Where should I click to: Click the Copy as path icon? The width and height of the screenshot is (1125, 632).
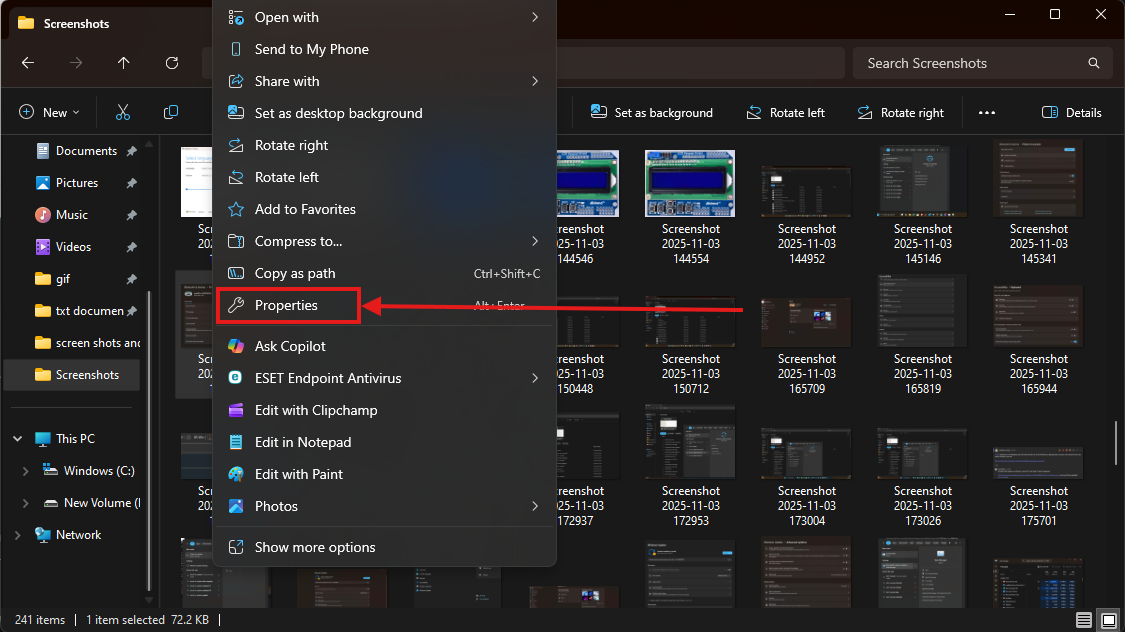click(x=235, y=273)
